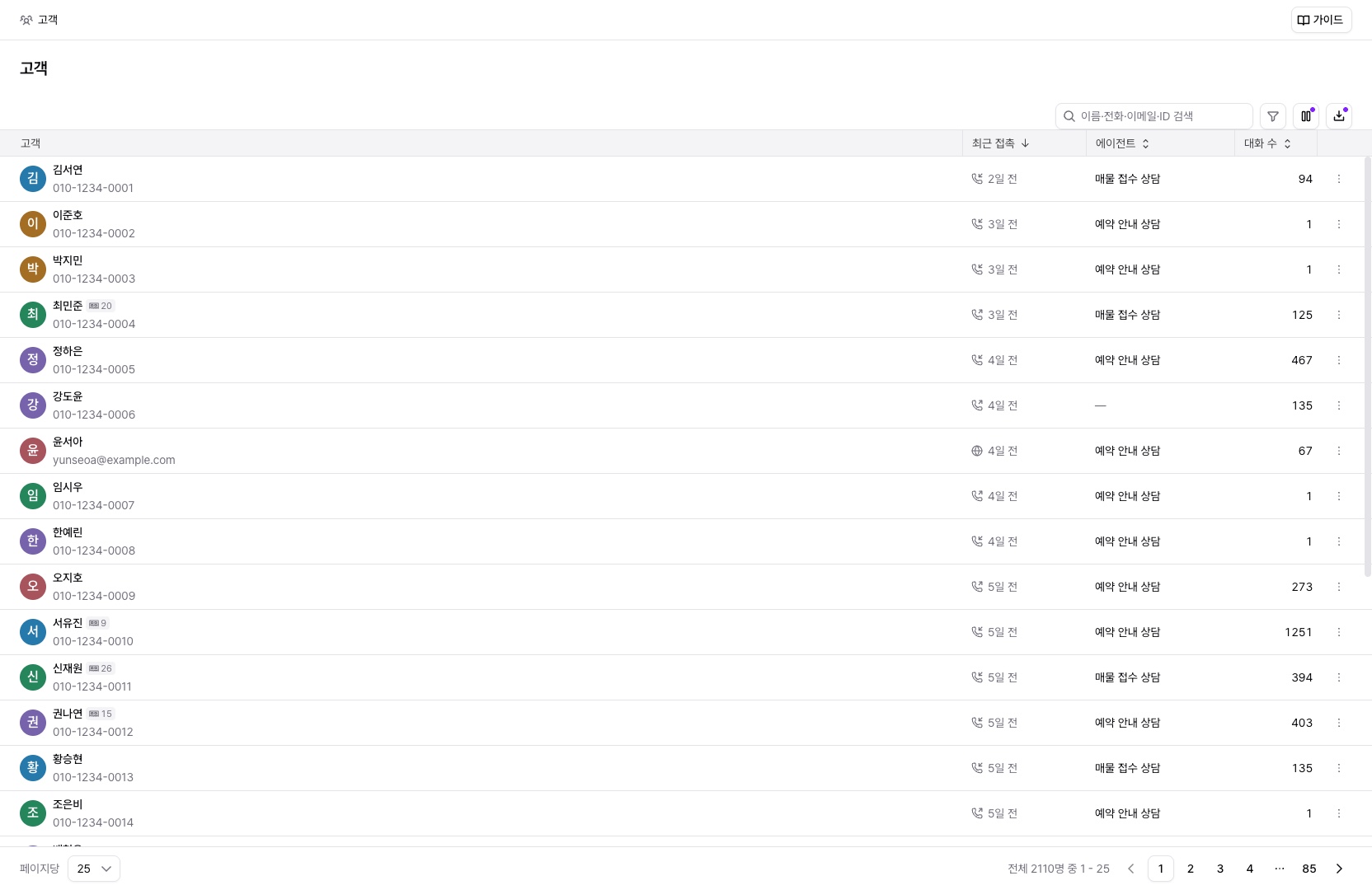The width and height of the screenshot is (1372, 890).
Task: Click the tag badge 20 beside 최민준
Action: tap(101, 306)
